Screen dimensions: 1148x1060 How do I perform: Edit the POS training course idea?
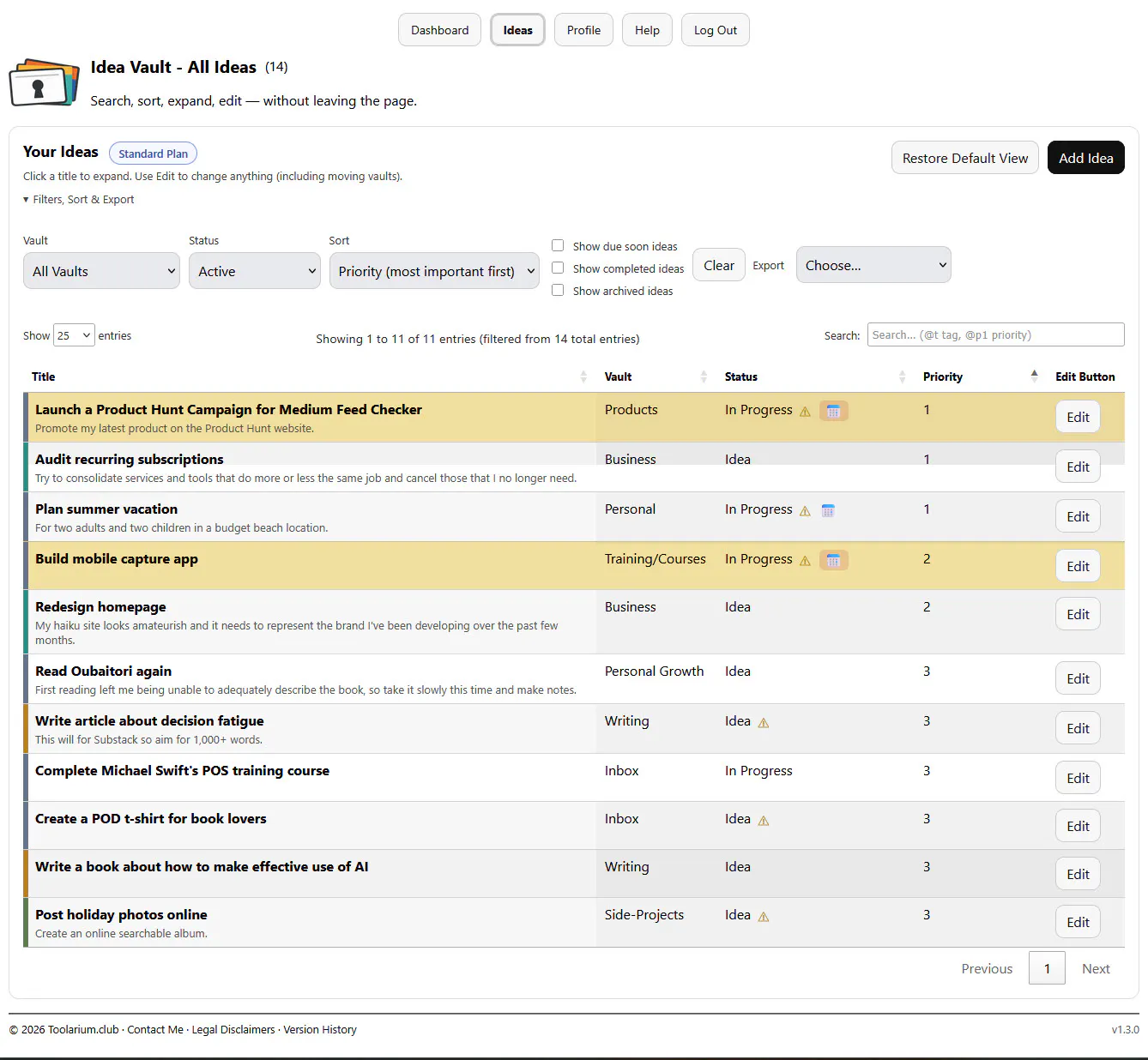(x=1078, y=778)
